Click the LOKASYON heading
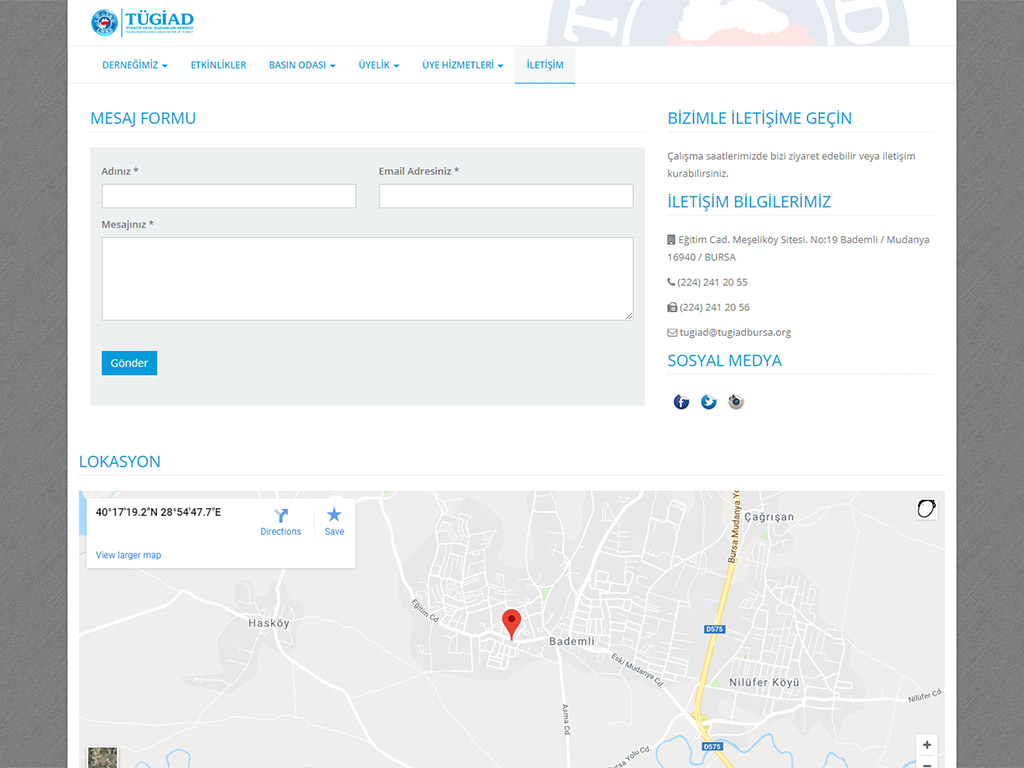Viewport: 1024px width, 768px height. 120,462
